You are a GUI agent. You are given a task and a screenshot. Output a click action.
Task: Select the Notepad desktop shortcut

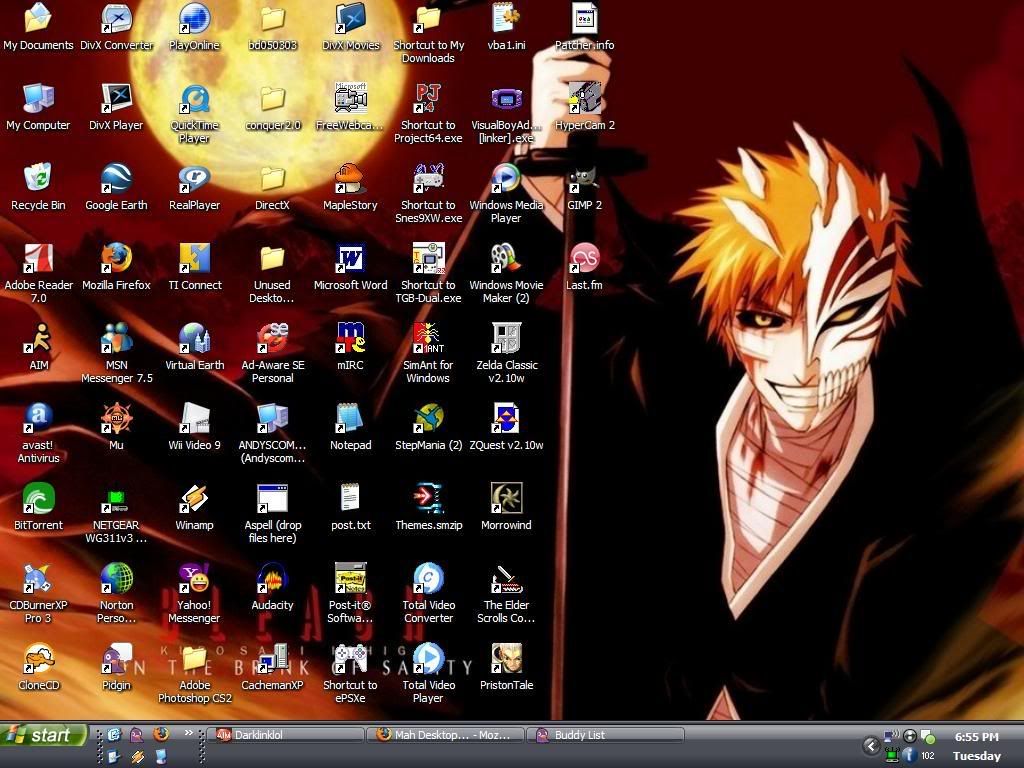350,428
